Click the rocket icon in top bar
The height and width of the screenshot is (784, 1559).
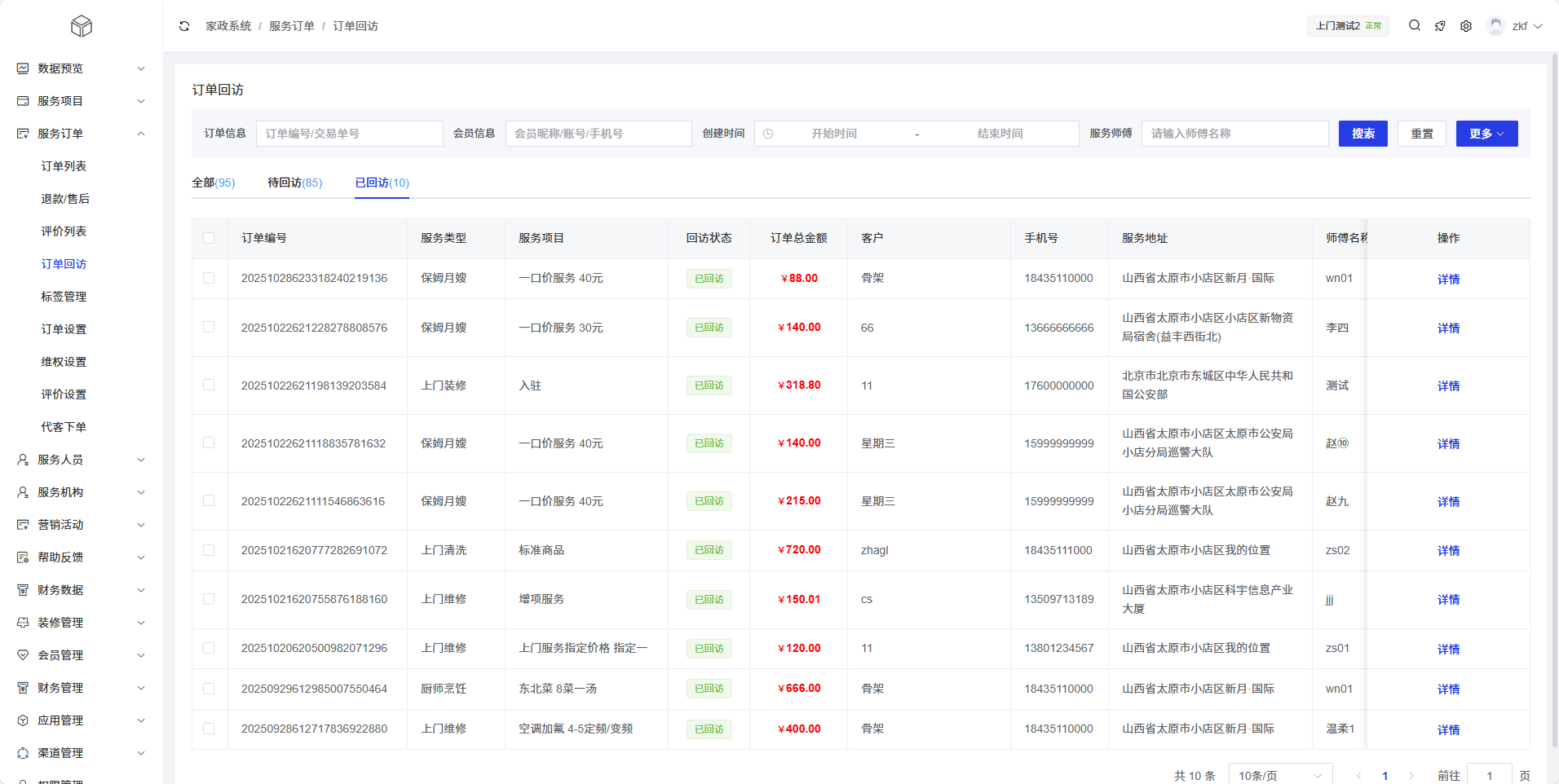pos(1440,26)
